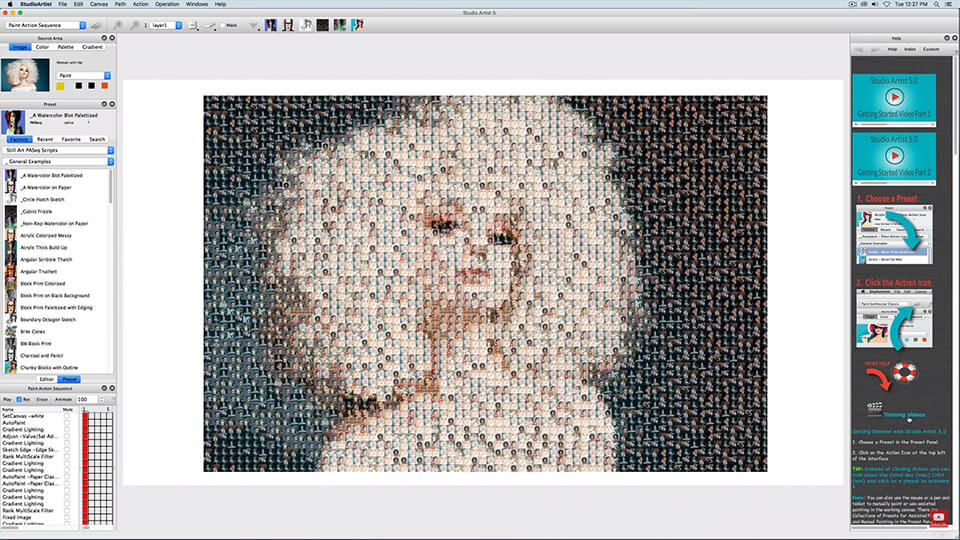Click the zoom-in magnifier toolbar icon
960x540 pixels.
tap(118, 25)
